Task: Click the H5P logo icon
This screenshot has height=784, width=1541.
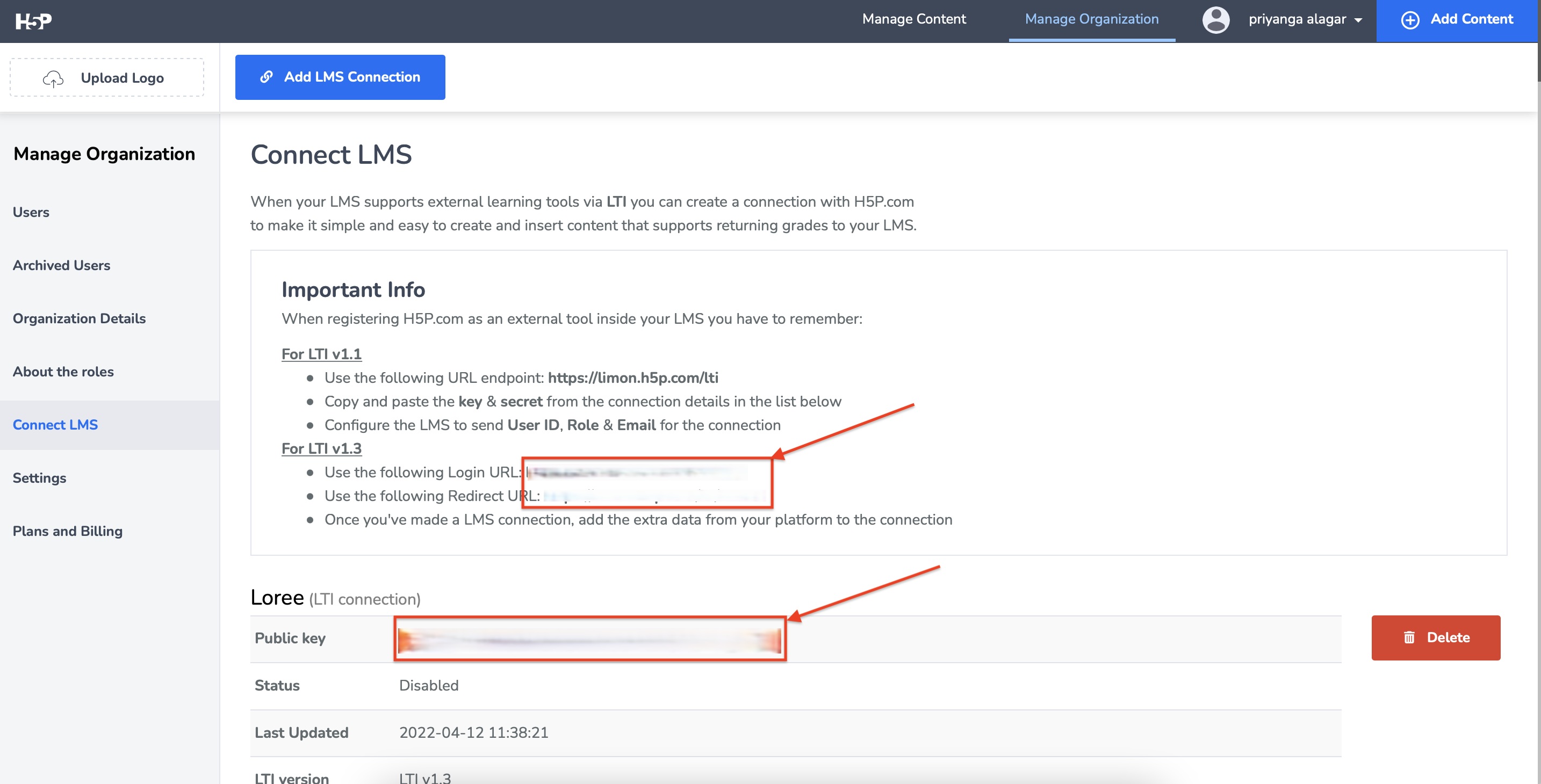Action: pyautogui.click(x=33, y=21)
